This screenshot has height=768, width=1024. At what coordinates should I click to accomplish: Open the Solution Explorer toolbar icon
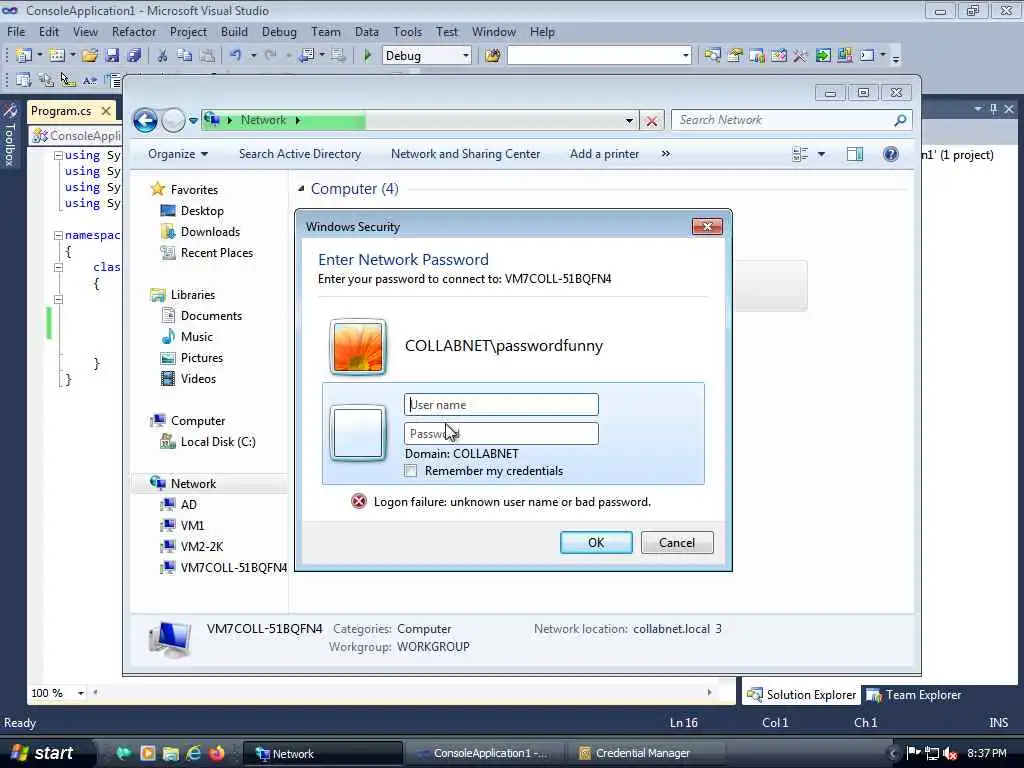712,56
